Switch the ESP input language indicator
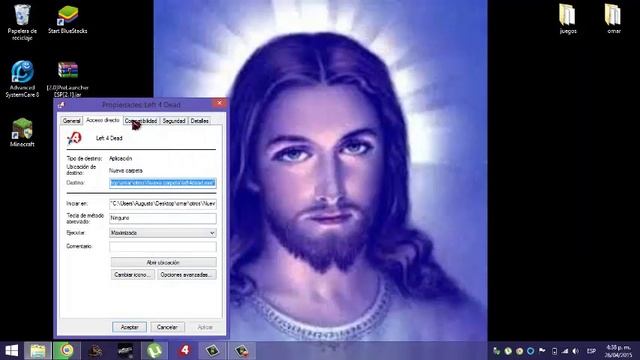 pyautogui.click(x=591, y=351)
